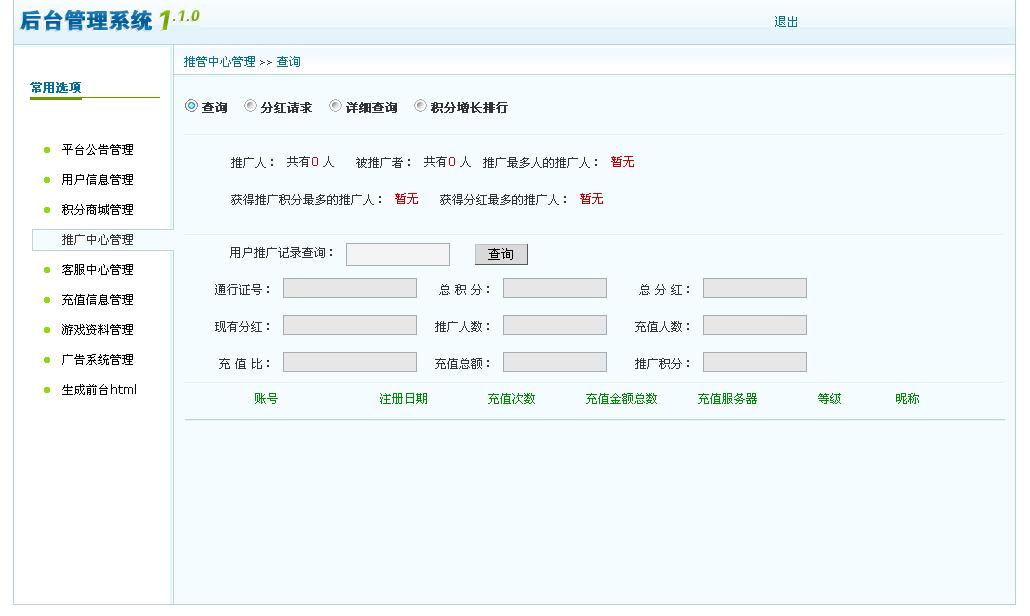
Task: Click the 通行证号 text field
Action: tap(349, 288)
